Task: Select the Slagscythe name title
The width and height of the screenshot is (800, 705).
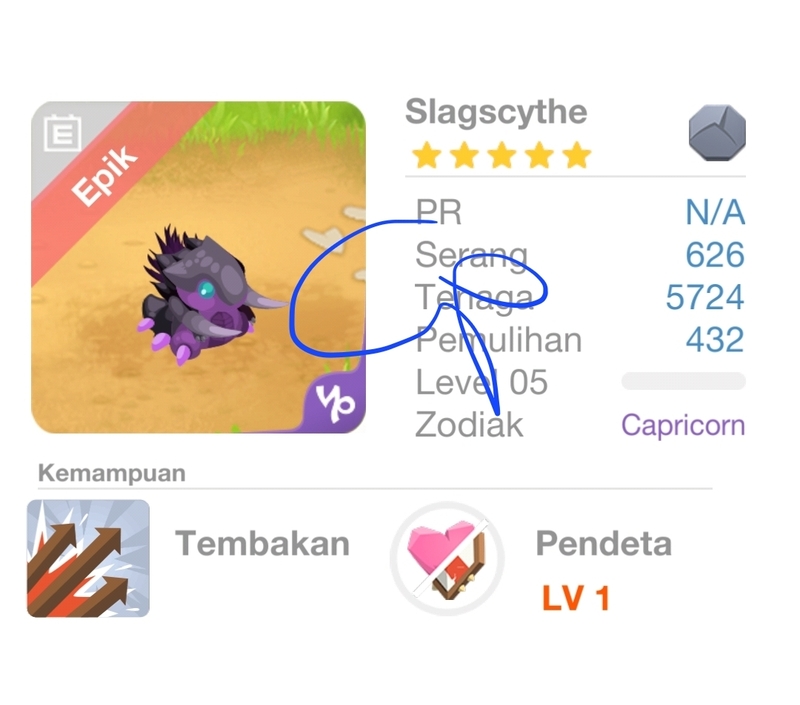Action: click(x=496, y=112)
